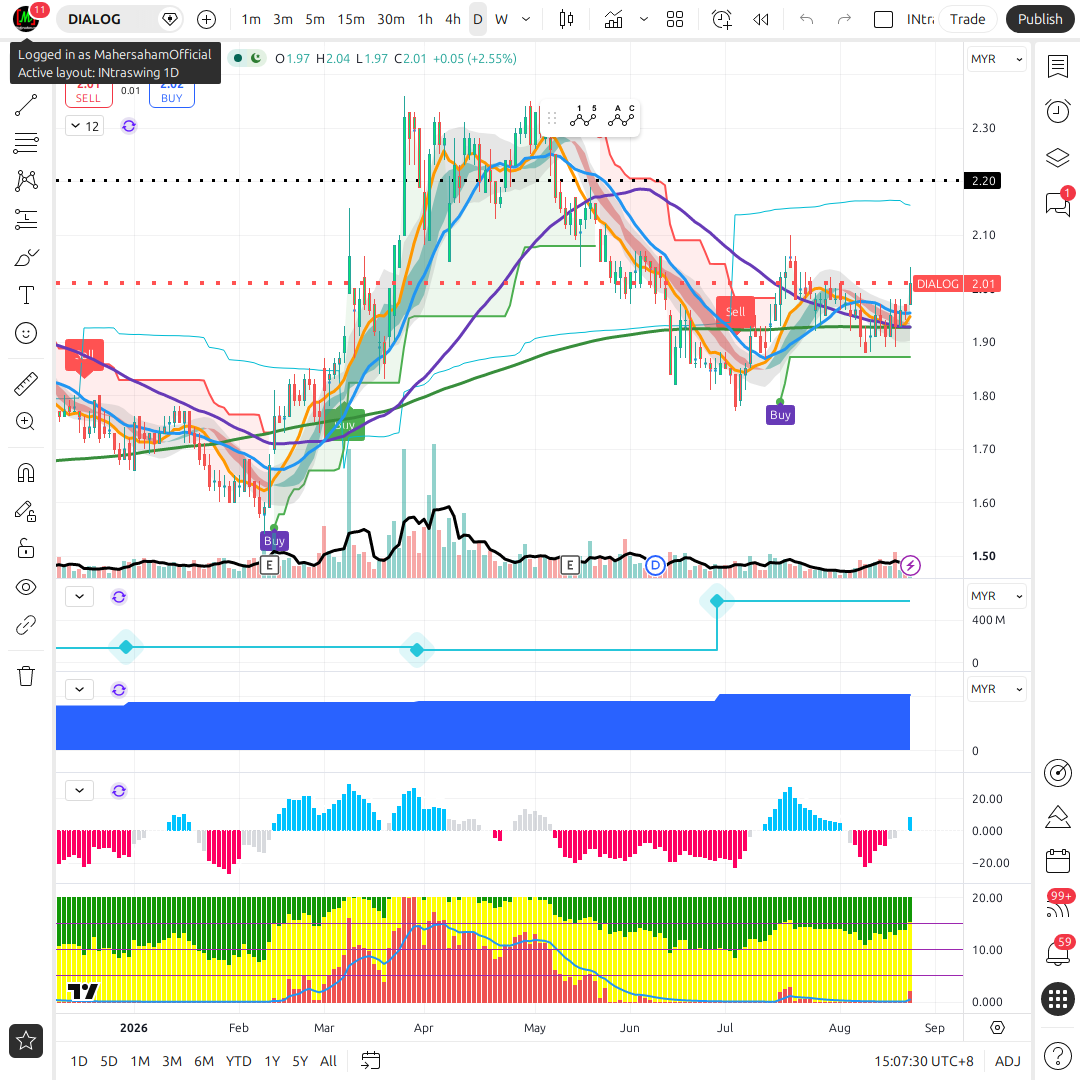Image resolution: width=1080 pixels, height=1080 pixels.
Task: Toggle hide all drawings eye icon
Action: [25, 587]
